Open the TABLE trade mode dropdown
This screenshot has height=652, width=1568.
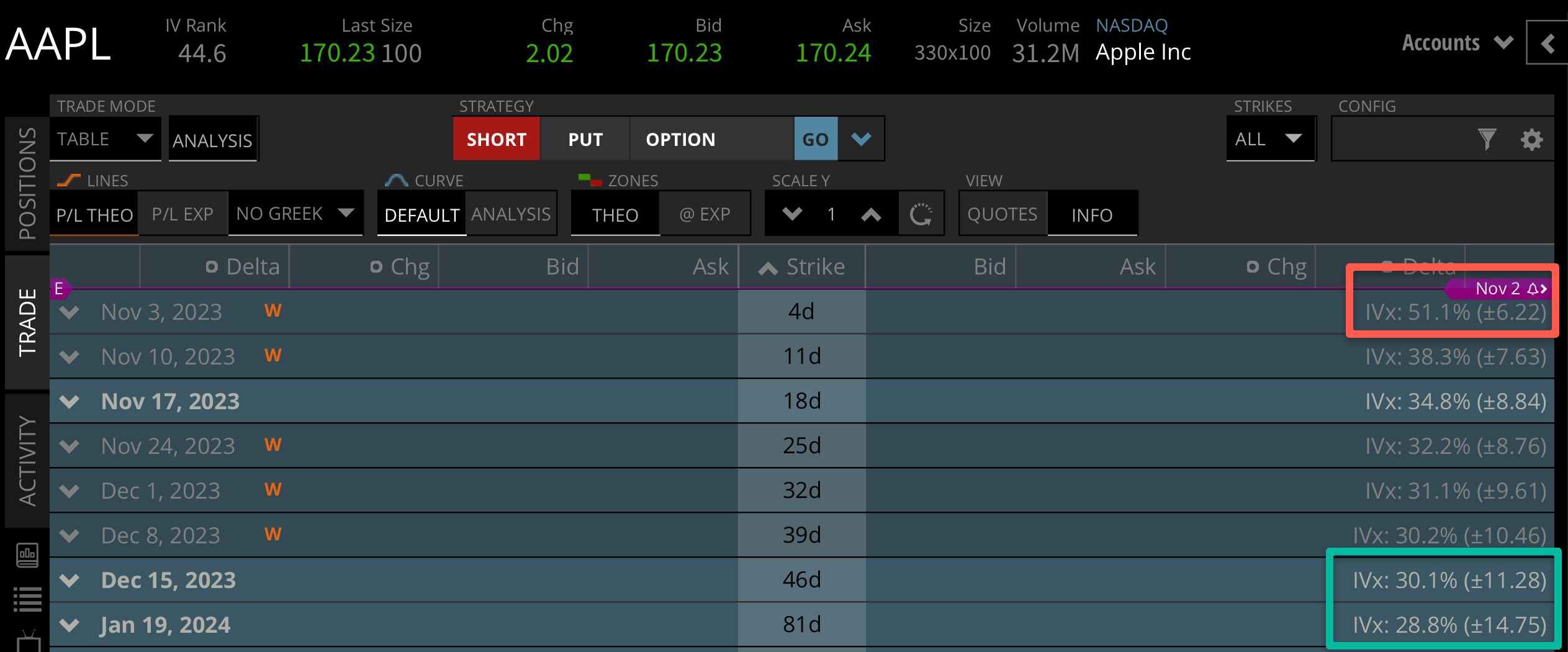pos(105,138)
